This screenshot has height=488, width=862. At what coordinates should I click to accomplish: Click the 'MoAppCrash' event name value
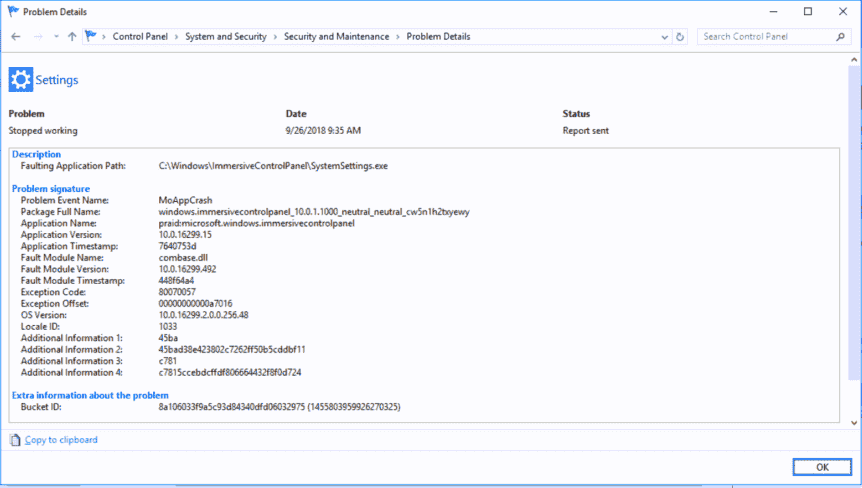pos(185,201)
